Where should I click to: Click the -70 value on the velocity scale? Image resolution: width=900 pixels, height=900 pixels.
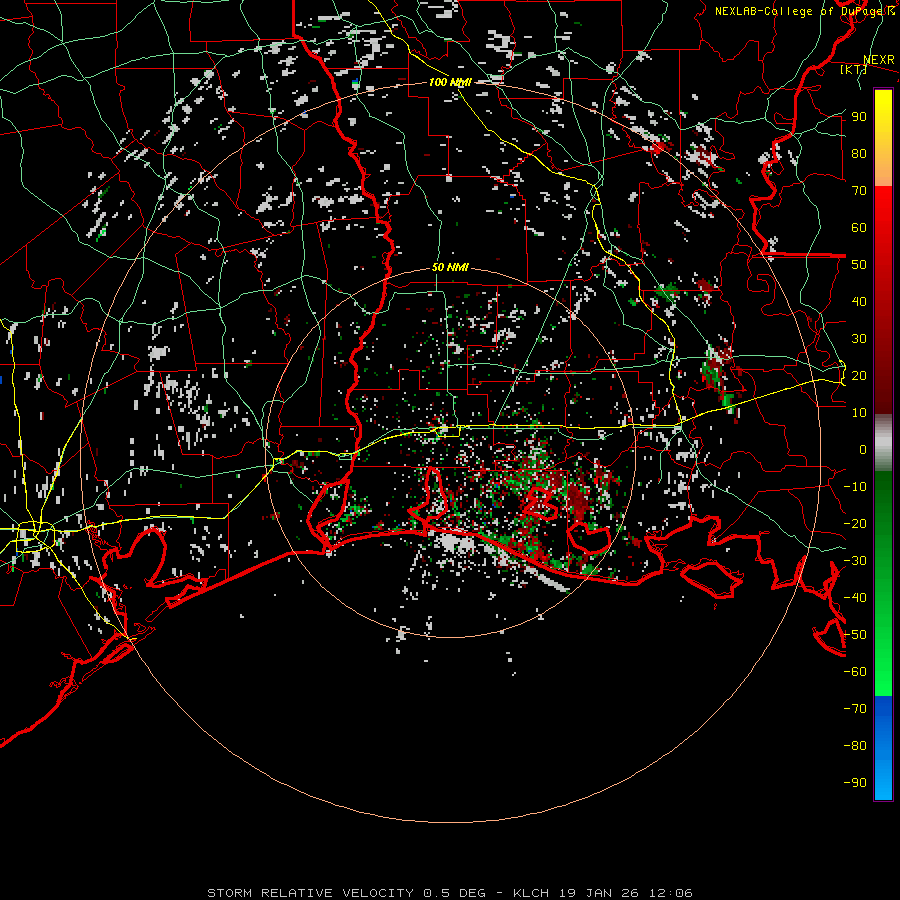855,709
